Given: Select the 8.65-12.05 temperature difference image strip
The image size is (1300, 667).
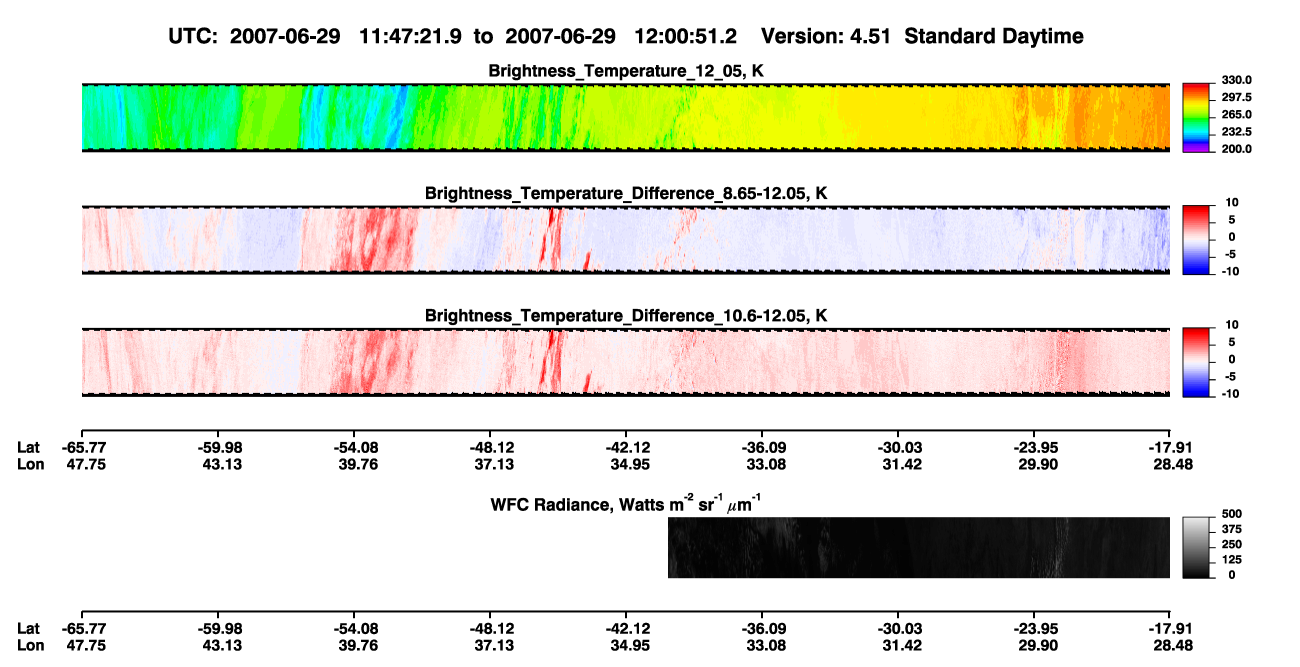Looking at the screenshot, I should click(625, 240).
